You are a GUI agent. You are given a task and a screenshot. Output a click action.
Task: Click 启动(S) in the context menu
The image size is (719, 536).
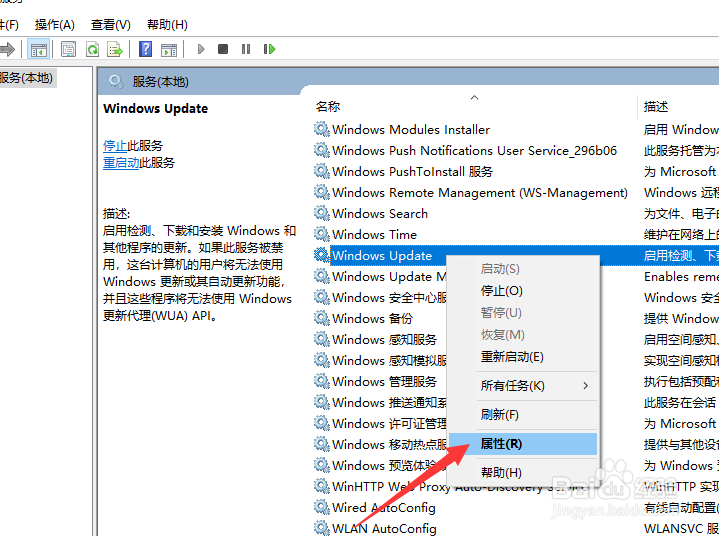(x=523, y=269)
